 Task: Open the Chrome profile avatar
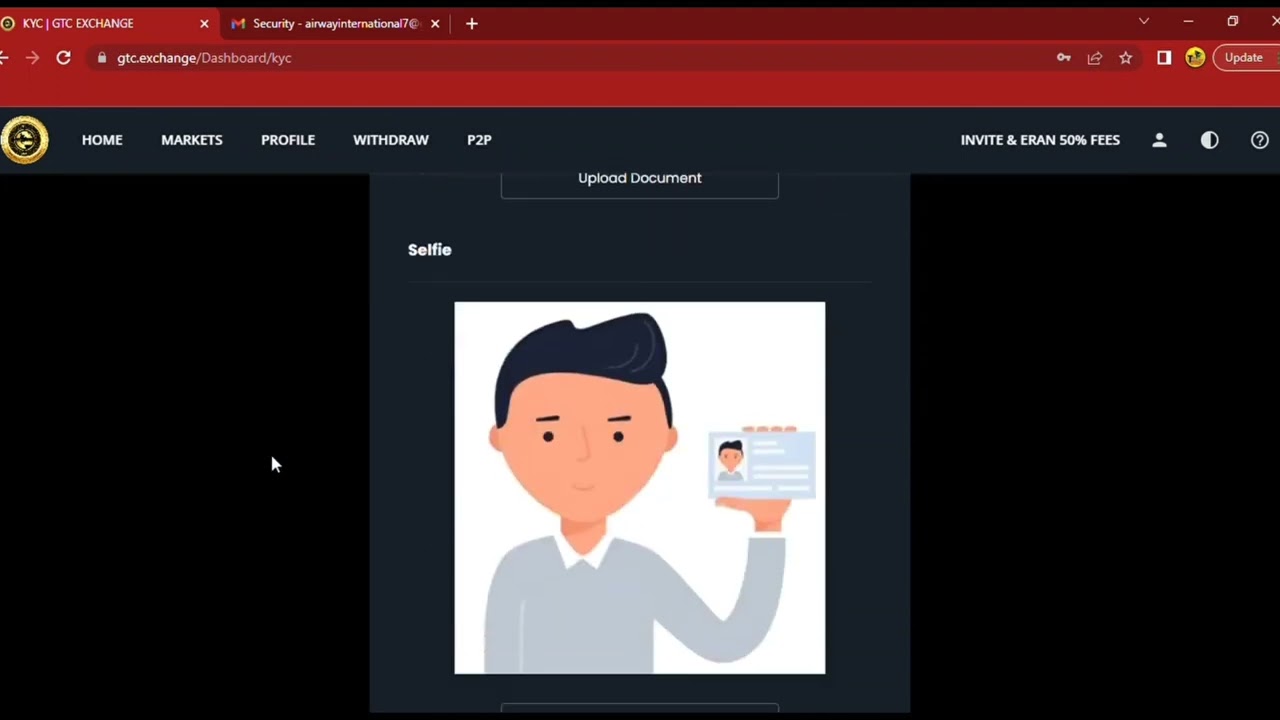(1195, 58)
